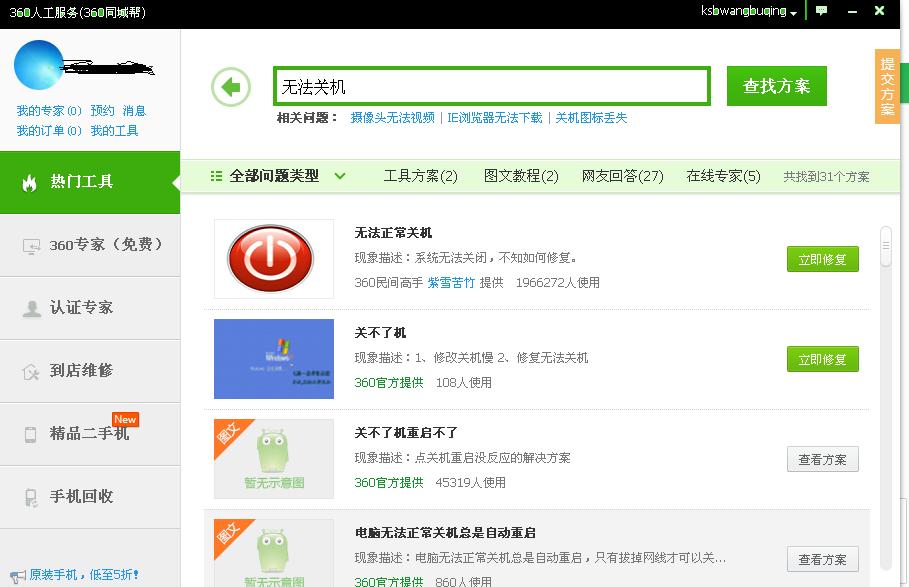The width and height of the screenshot is (909, 587).
Task: Select 热门工具 in the sidebar
Action: coord(90,183)
